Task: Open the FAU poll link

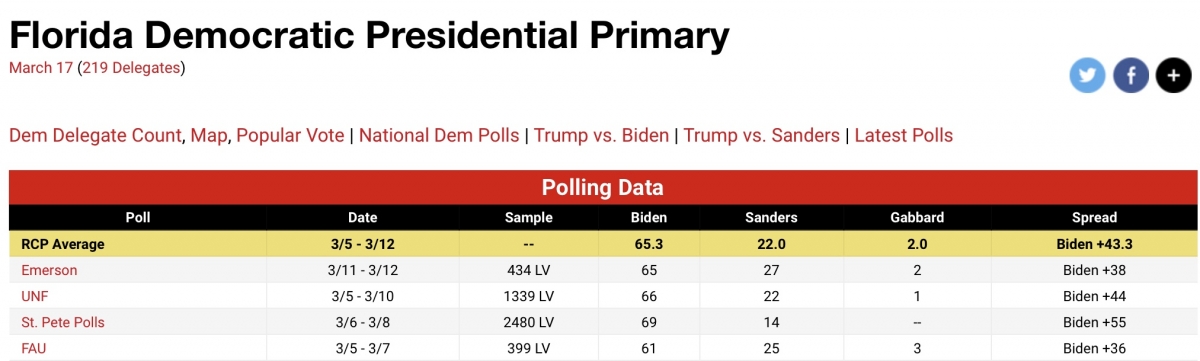Action: coord(34,348)
